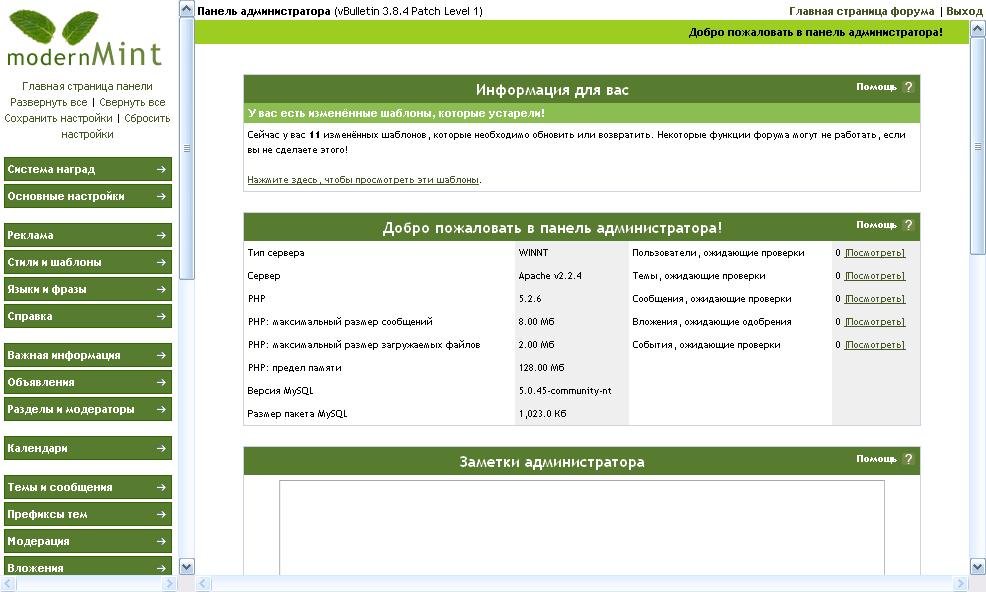
Task: Click left menu vertical scrollbar thumb
Action: 187,148
